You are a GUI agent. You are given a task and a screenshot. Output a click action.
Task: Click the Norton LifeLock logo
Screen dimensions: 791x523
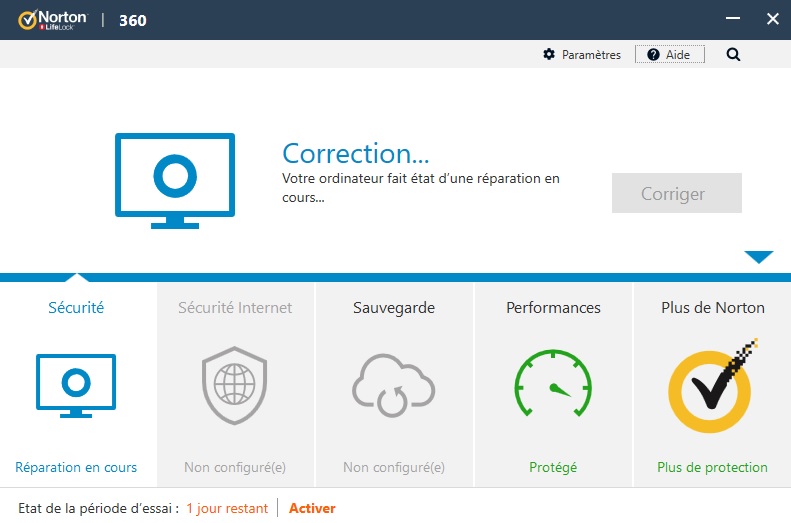click(52, 20)
